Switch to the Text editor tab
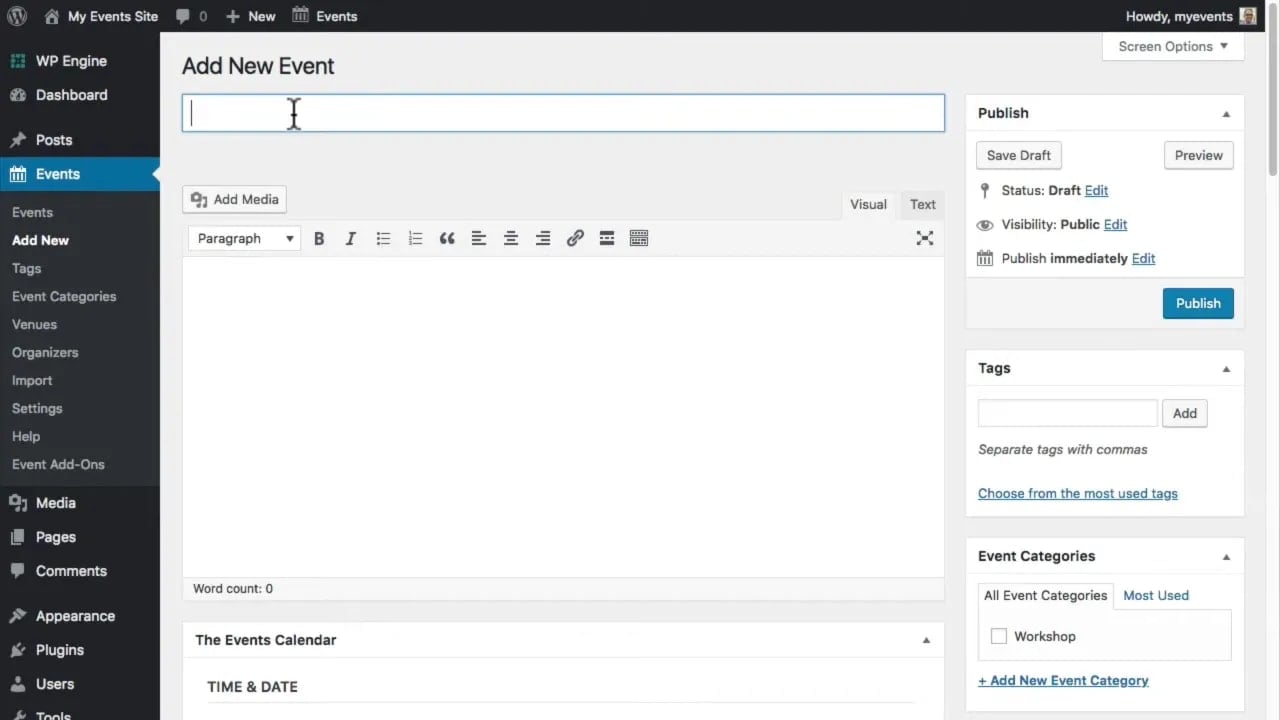Screen dimensions: 1280x720 pyautogui.click(x=922, y=204)
